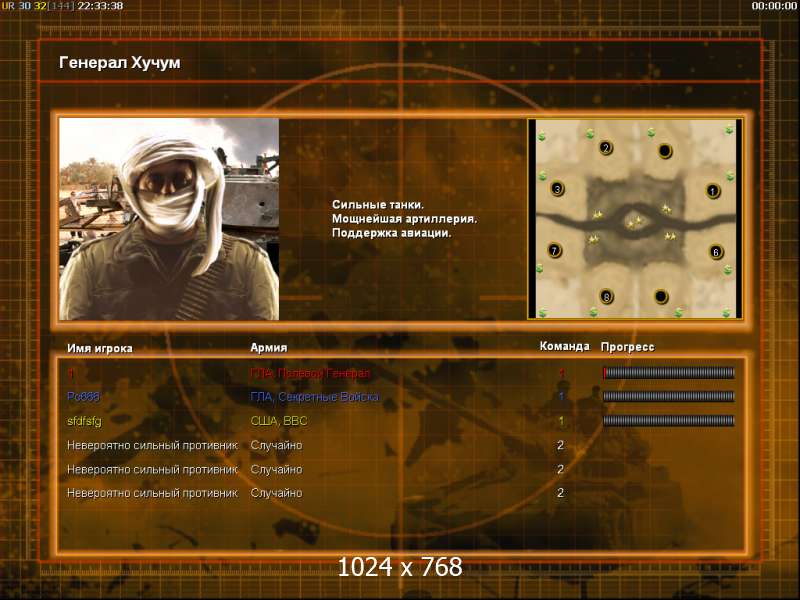
Task: Select player sfdfsfg name entry
Action: (x=84, y=421)
